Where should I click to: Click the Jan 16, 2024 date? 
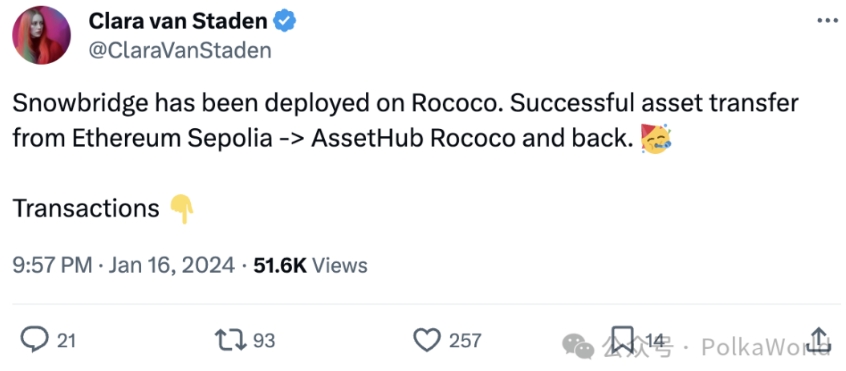(172, 265)
